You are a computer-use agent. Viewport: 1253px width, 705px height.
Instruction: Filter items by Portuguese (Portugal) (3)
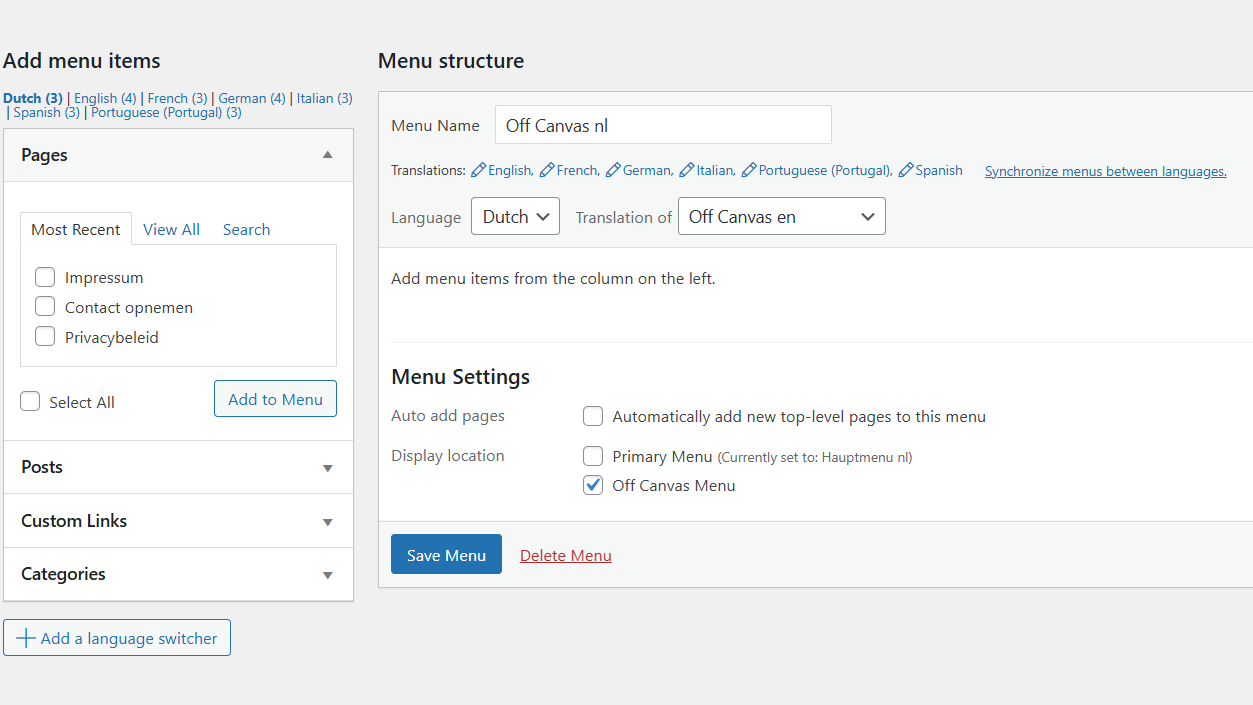coord(166,112)
